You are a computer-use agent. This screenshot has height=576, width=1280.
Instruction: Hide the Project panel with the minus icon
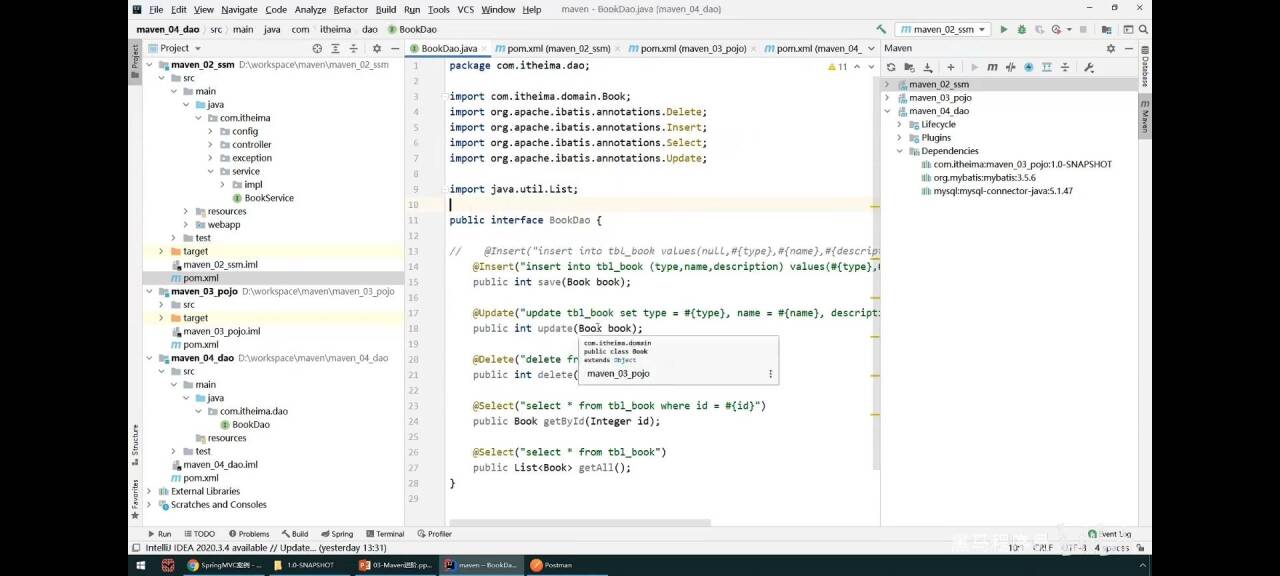(395, 48)
